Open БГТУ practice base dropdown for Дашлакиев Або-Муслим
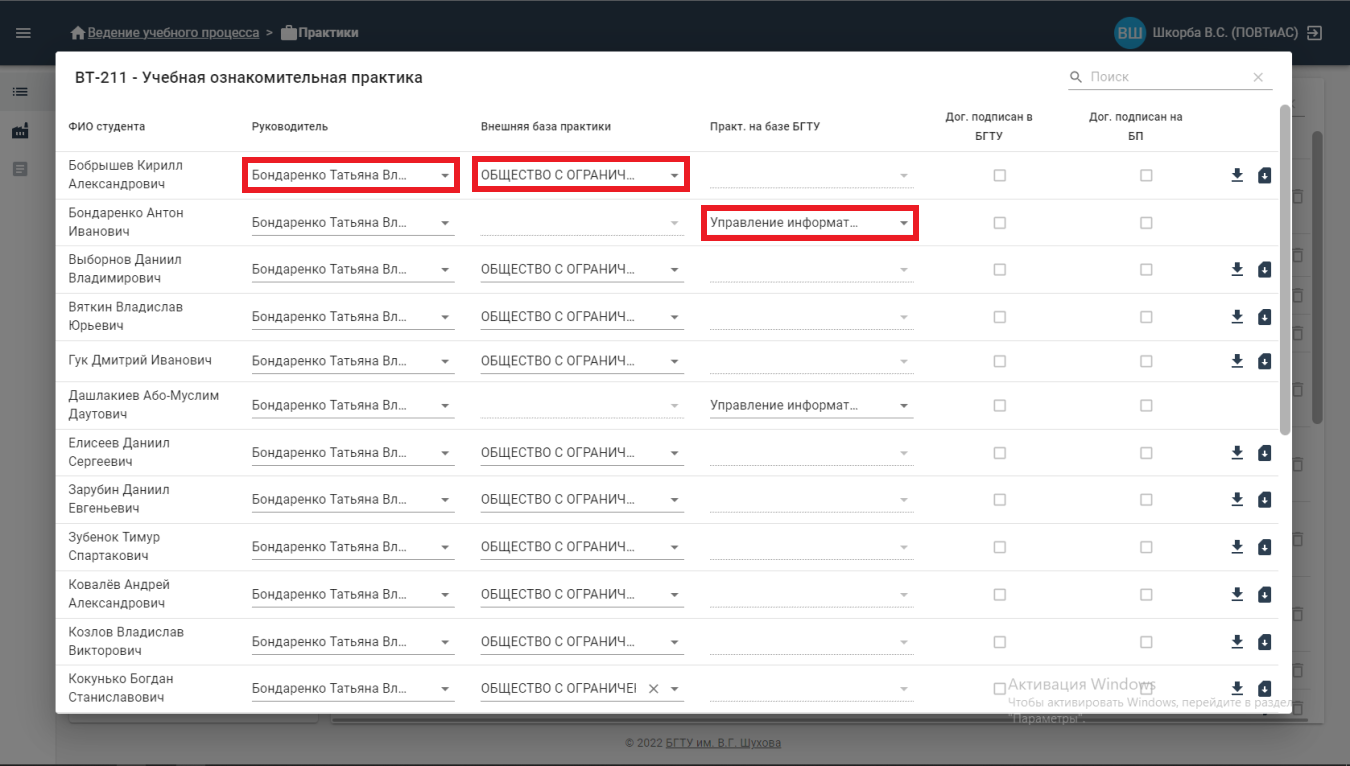Viewport: 1350px width, 766px height. click(x=811, y=406)
